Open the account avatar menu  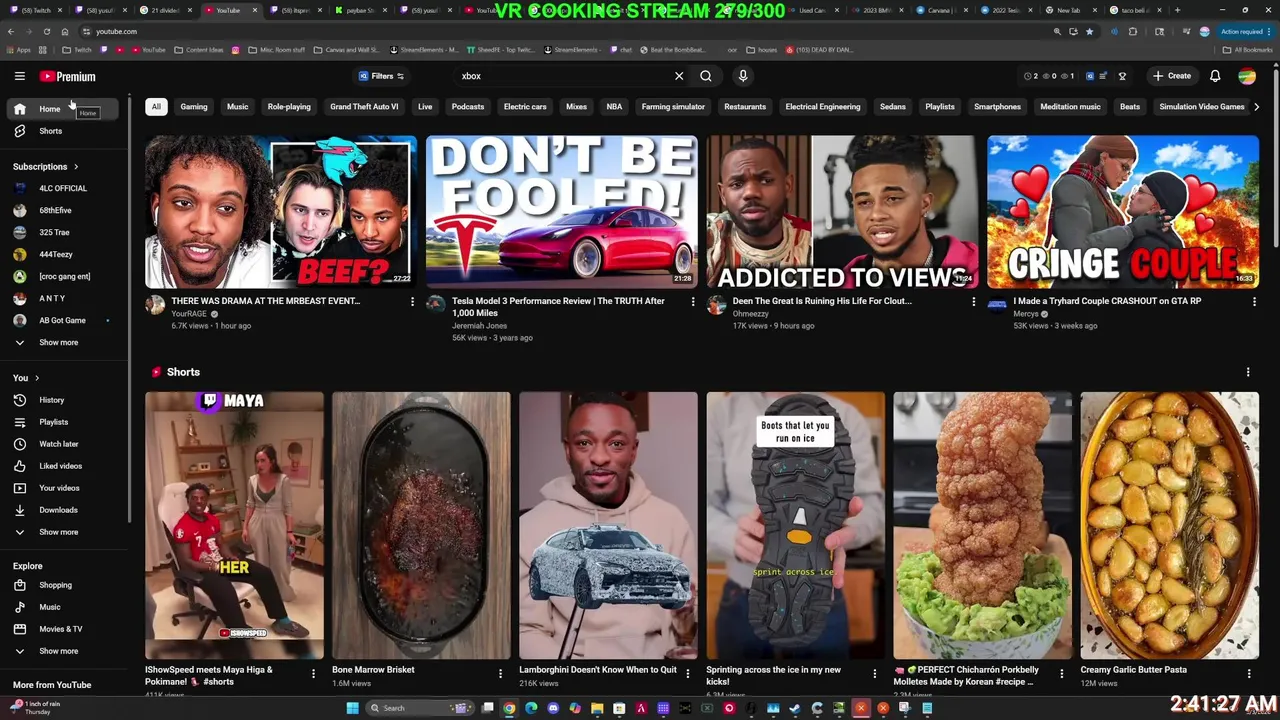(x=1247, y=76)
